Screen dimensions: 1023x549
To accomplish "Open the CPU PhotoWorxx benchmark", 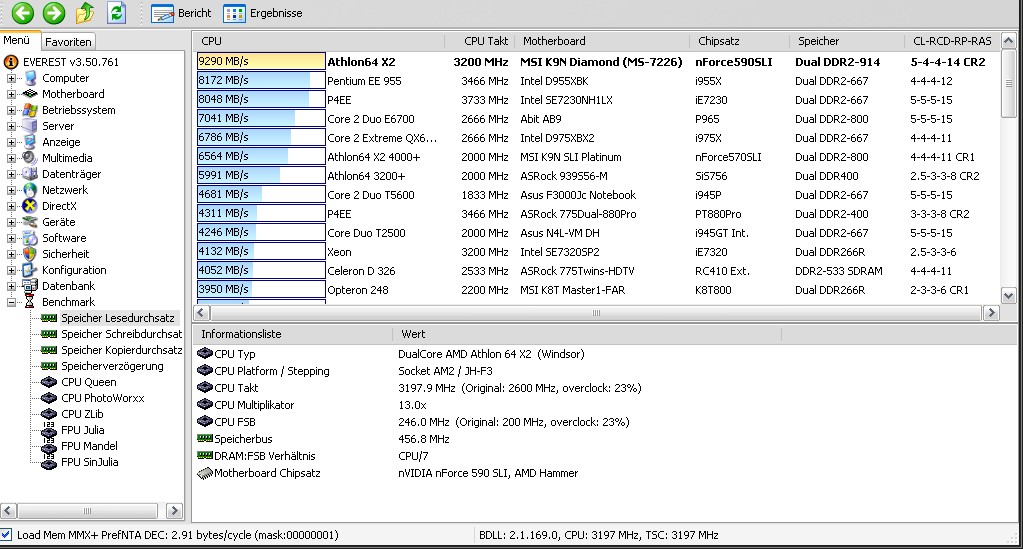I will click(102, 398).
